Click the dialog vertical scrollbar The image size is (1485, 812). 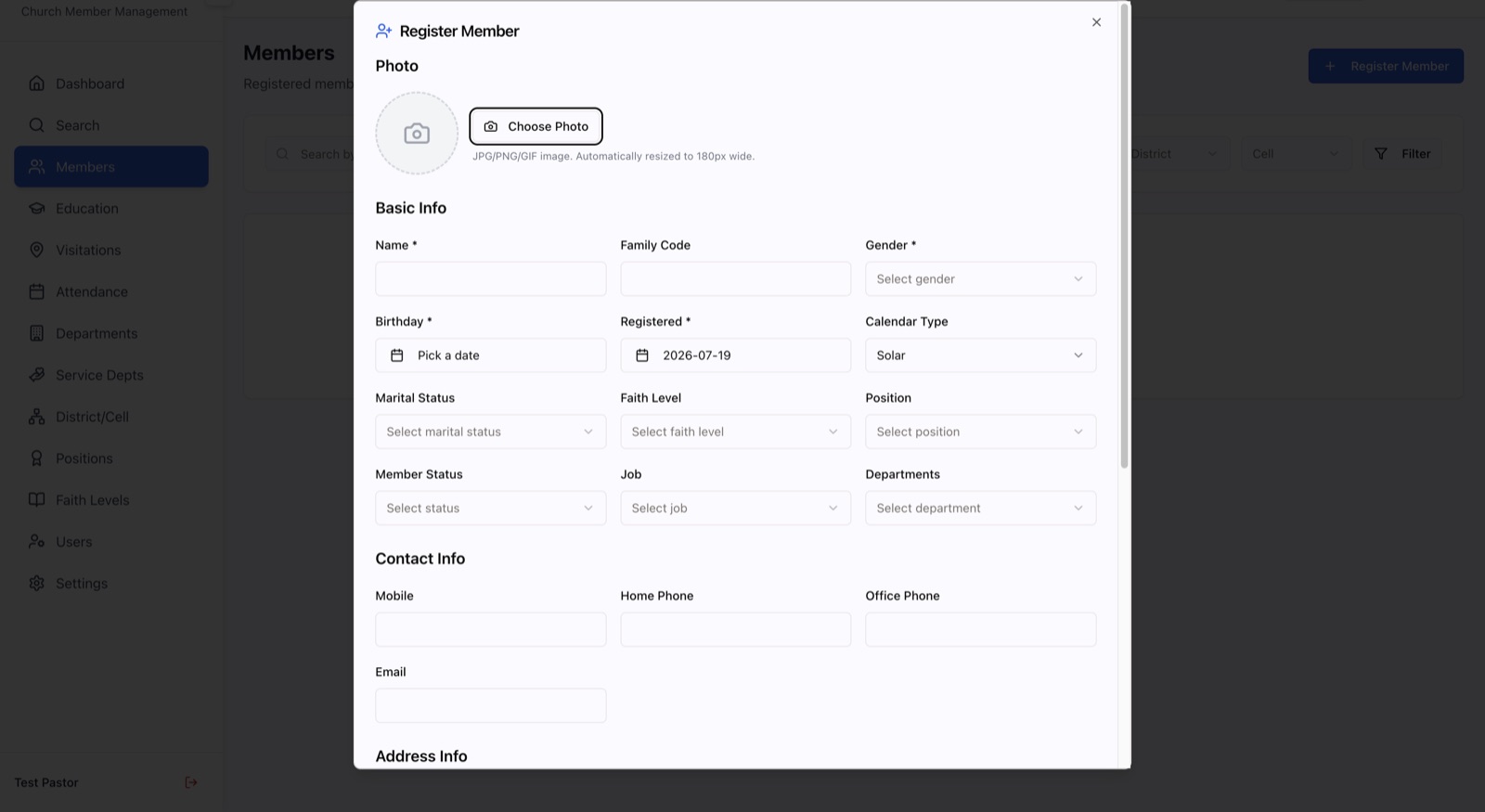click(1124, 236)
